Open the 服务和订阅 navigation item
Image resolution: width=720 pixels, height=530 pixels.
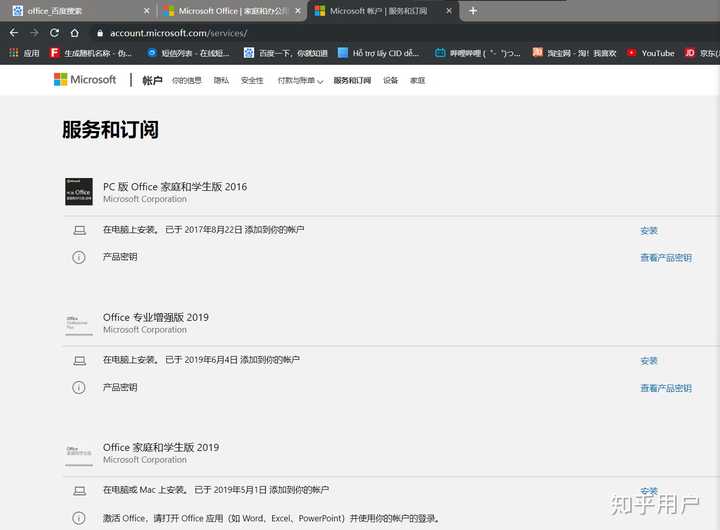tap(352, 80)
